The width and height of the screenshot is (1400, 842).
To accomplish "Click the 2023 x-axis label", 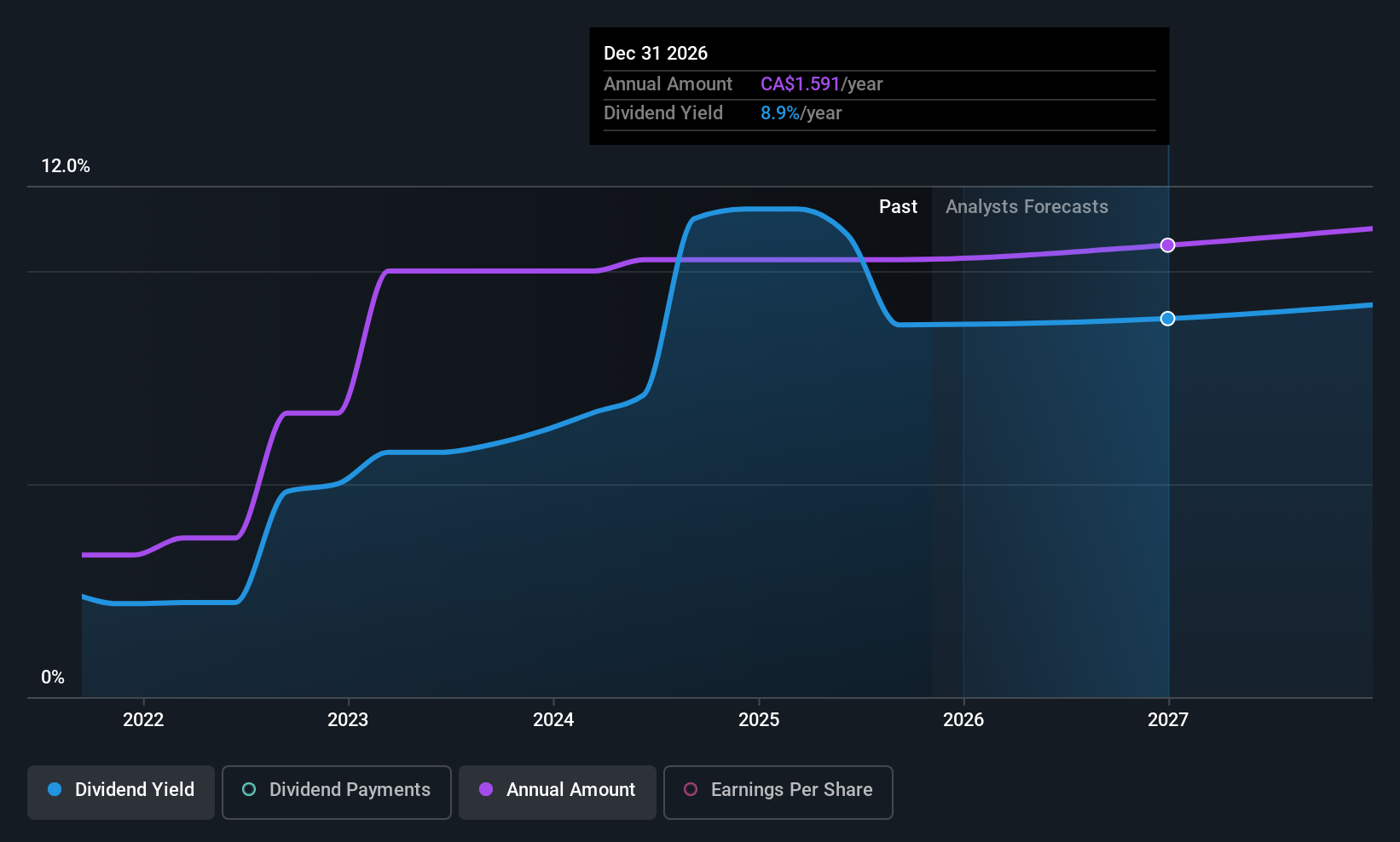I will (x=348, y=720).
